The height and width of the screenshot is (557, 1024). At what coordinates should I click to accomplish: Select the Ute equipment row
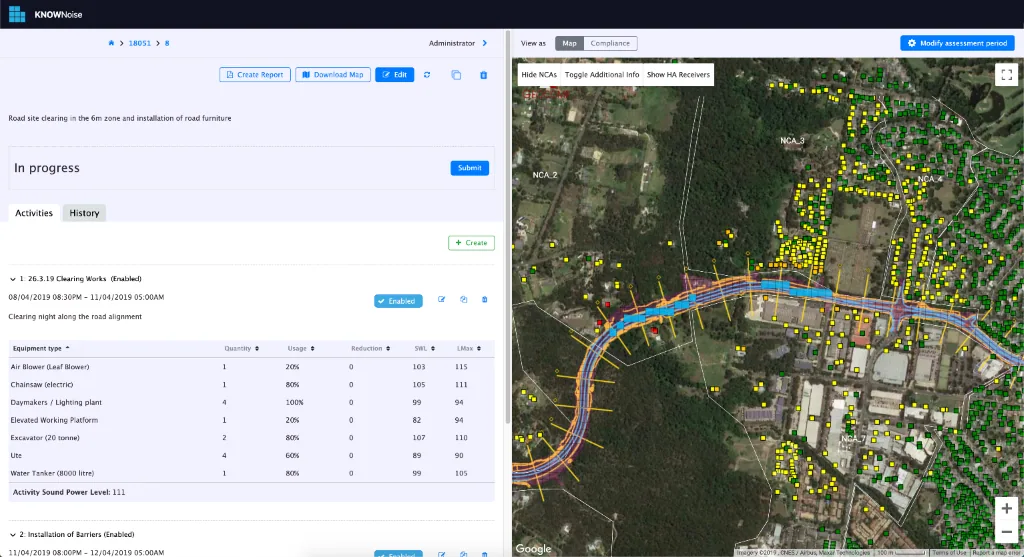pyautogui.click(x=251, y=455)
